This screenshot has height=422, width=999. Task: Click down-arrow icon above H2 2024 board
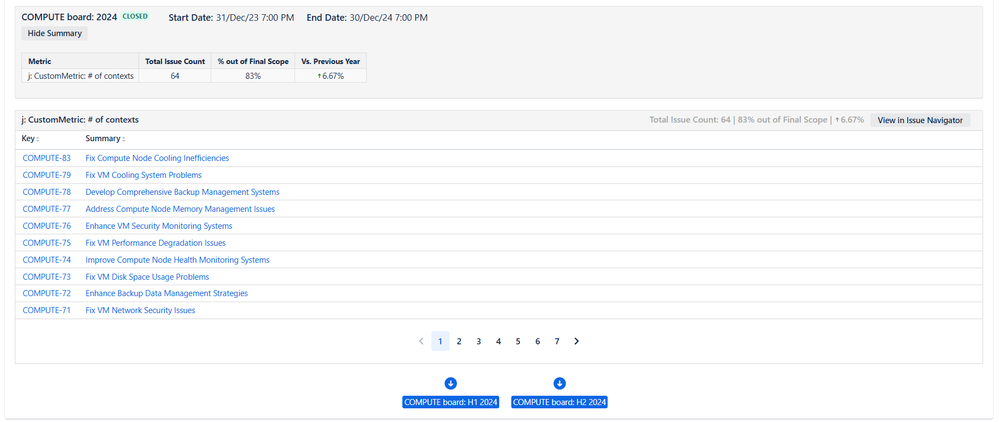[559, 383]
